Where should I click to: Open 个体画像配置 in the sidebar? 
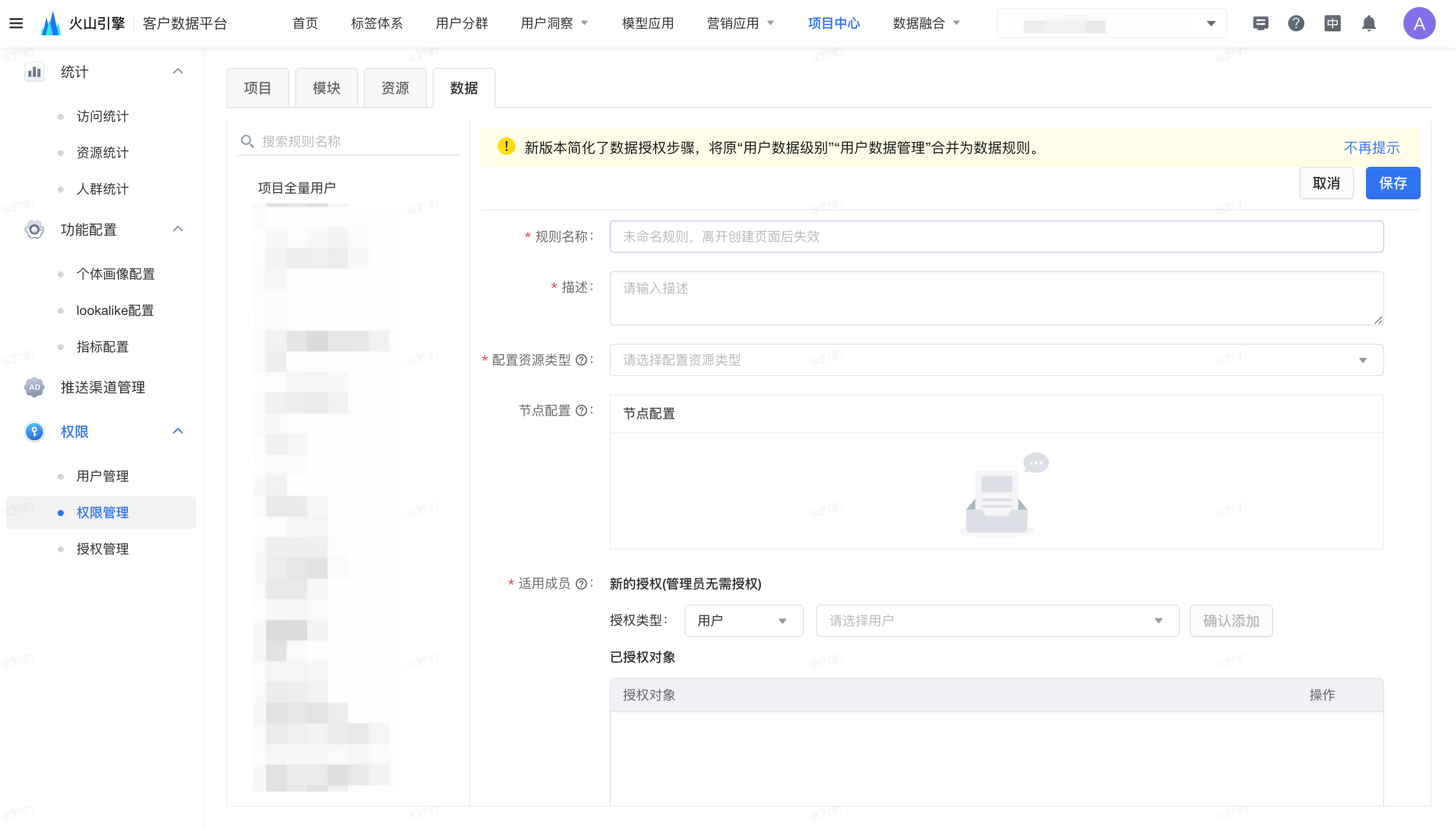click(116, 274)
